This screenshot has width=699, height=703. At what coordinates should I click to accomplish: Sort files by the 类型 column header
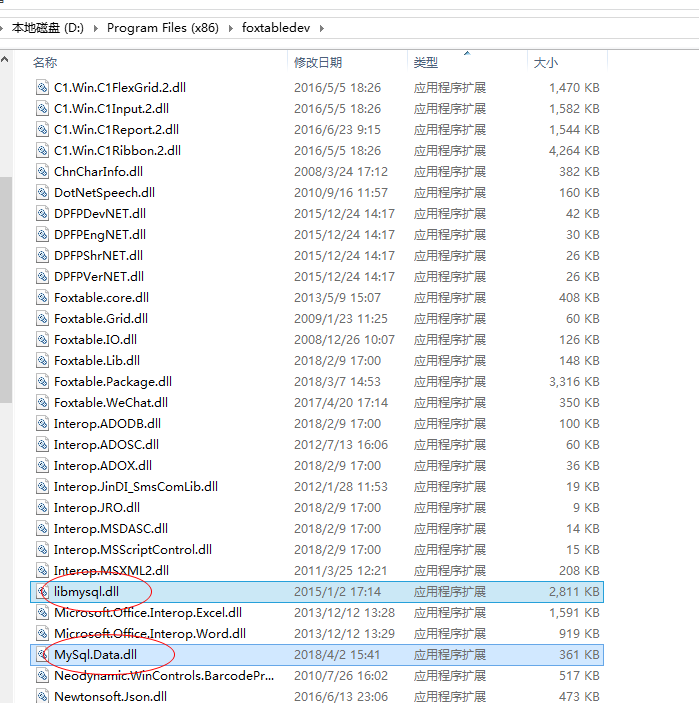[425, 62]
